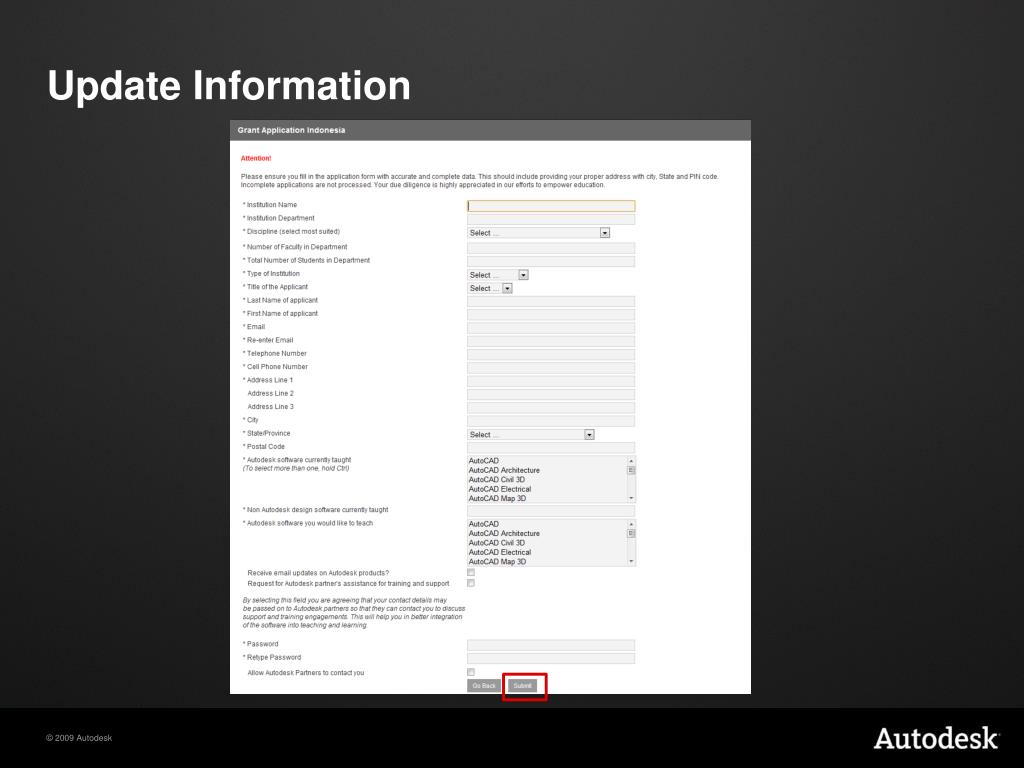Enable Receive email updates checkbox
This screenshot has height=768, width=1024.
point(471,573)
